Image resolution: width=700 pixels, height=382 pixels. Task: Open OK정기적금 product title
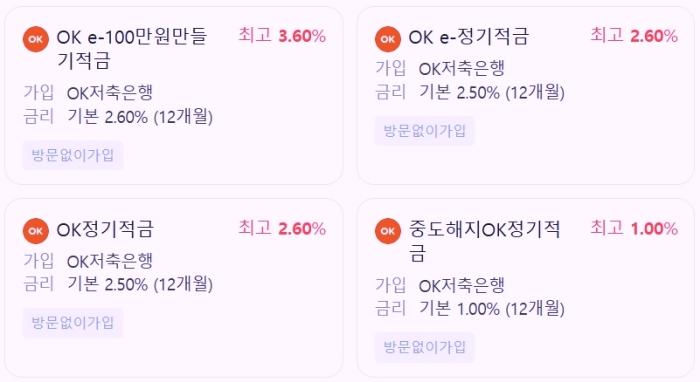[x=105, y=229]
